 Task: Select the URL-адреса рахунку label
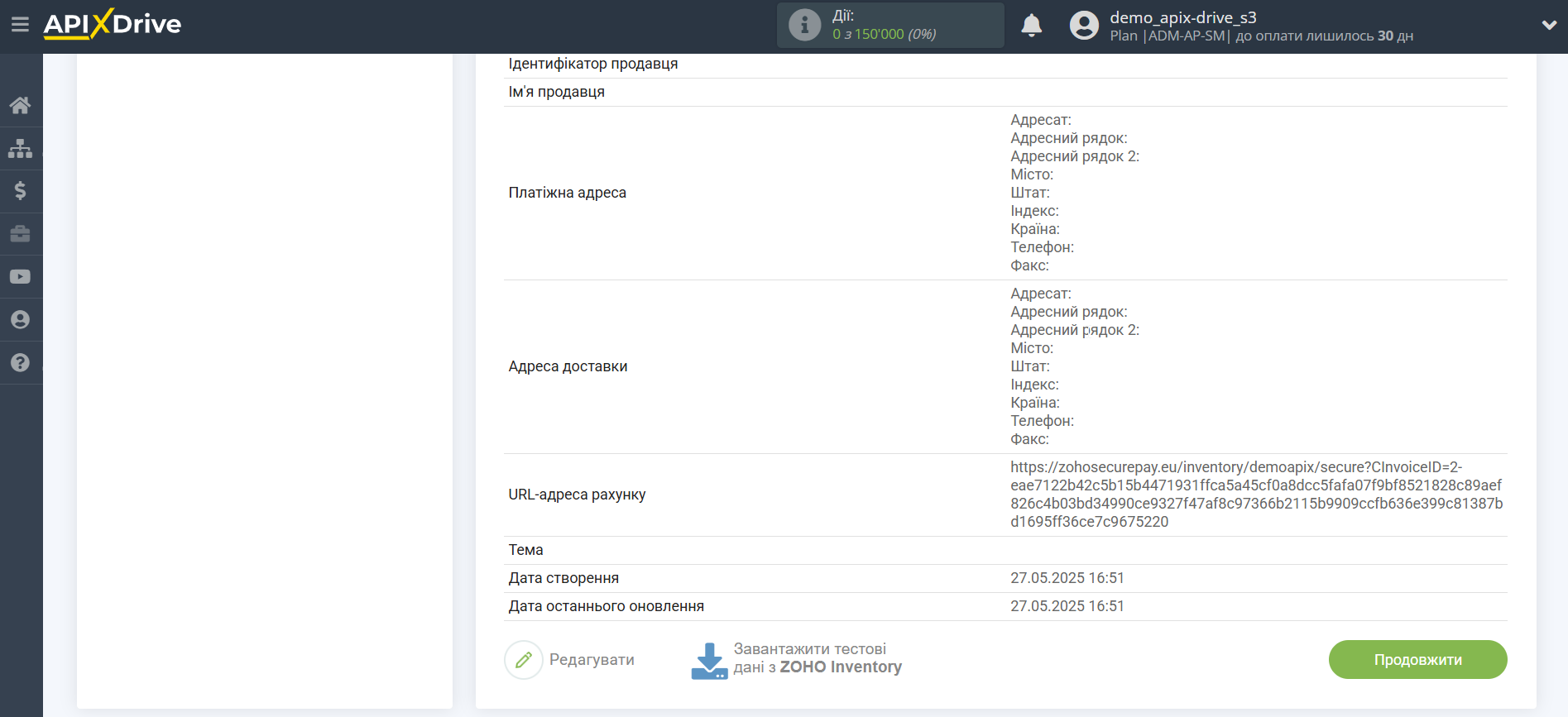(x=577, y=495)
